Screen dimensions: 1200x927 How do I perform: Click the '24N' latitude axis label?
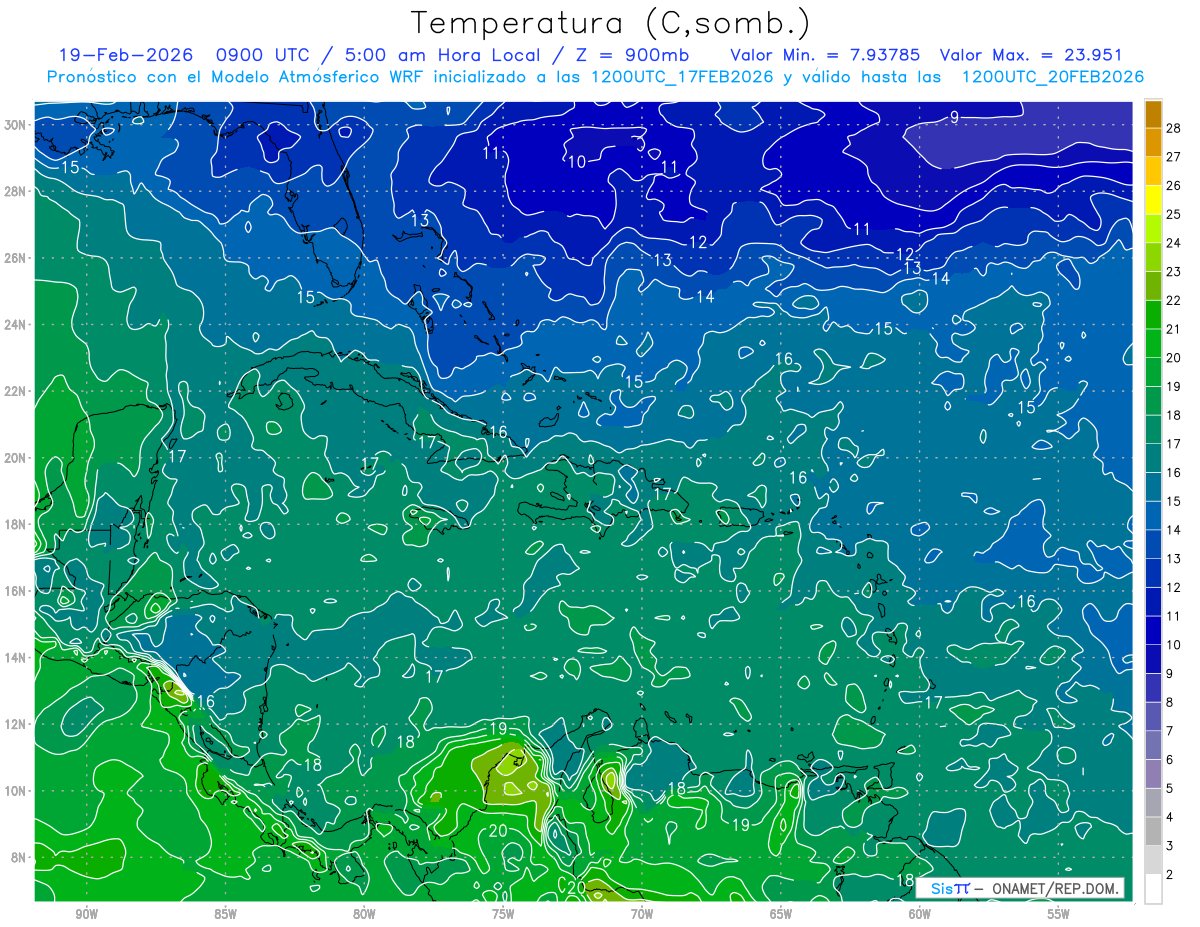(x=15, y=324)
